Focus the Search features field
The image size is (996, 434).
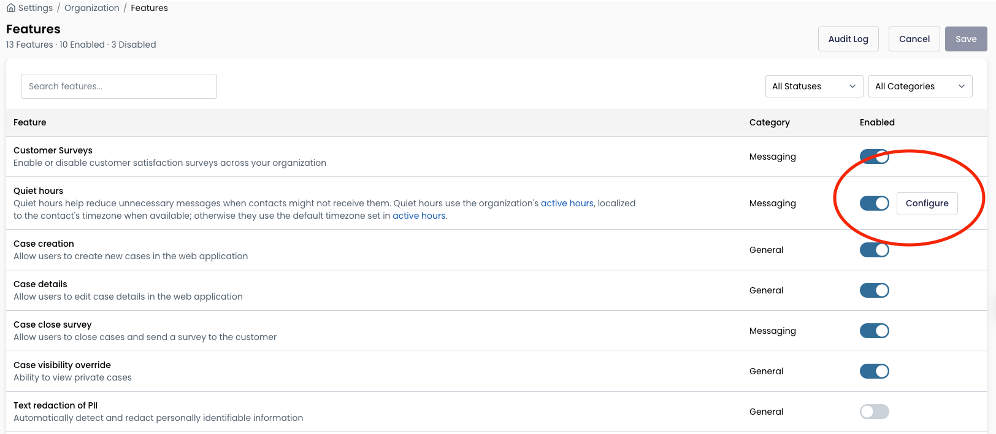pyautogui.click(x=119, y=86)
